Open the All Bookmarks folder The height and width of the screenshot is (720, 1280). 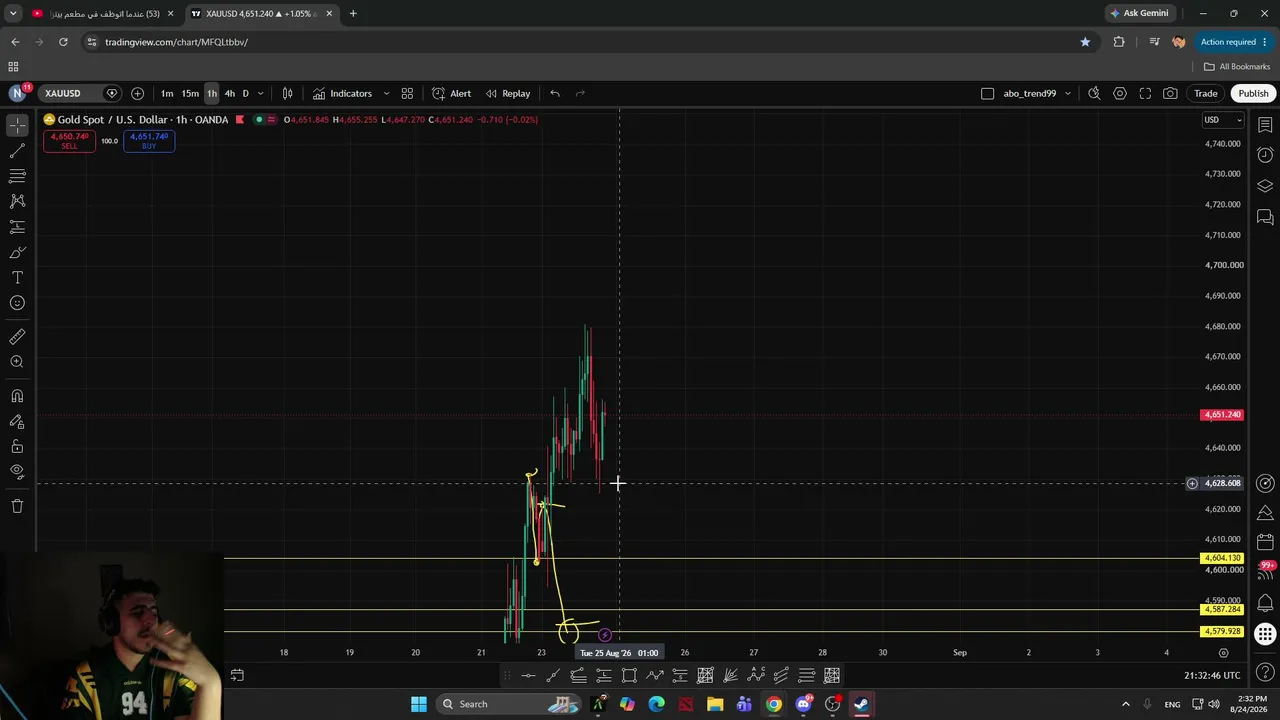tap(1237, 67)
